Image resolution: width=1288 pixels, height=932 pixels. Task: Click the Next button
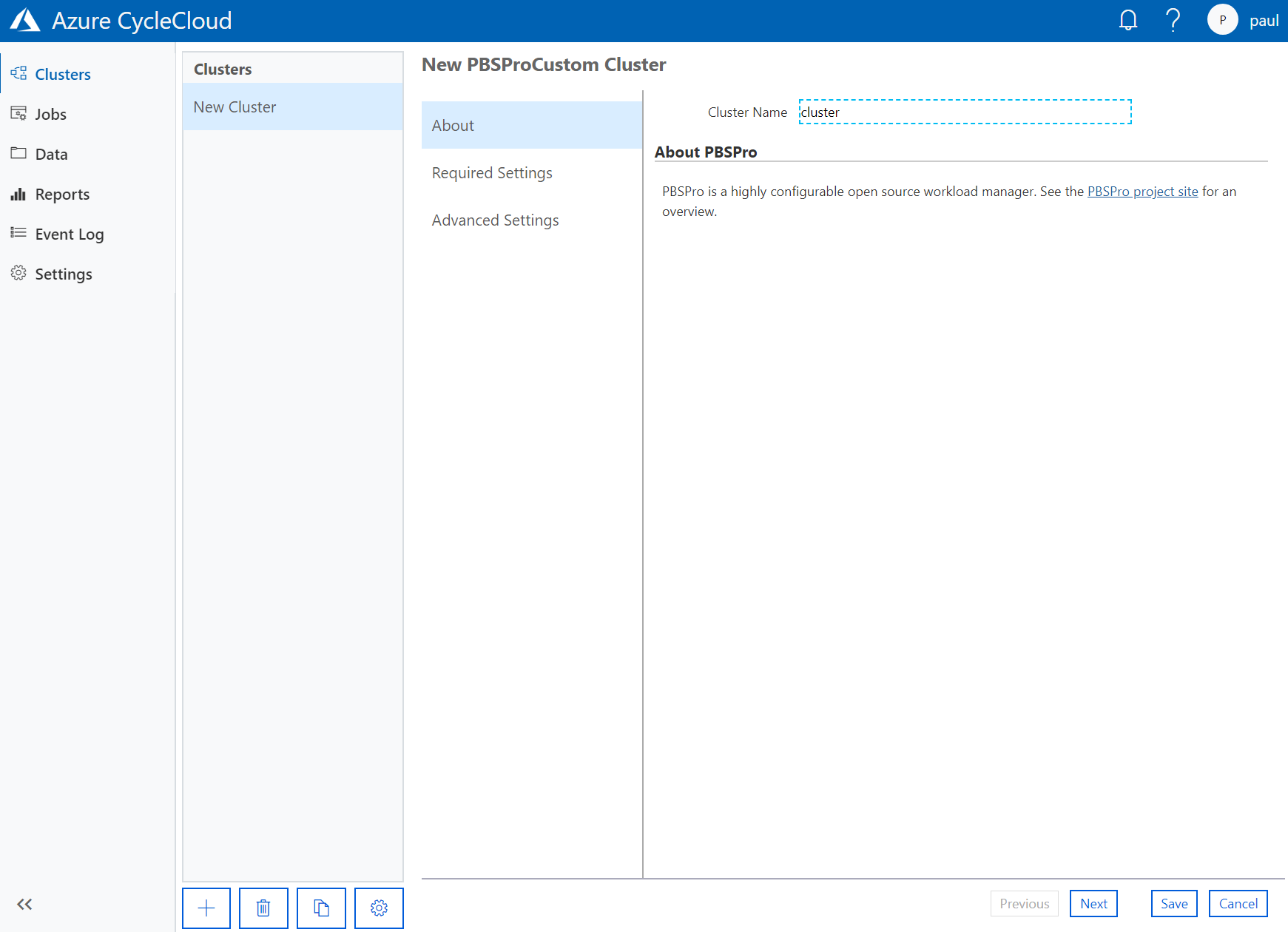click(1093, 904)
